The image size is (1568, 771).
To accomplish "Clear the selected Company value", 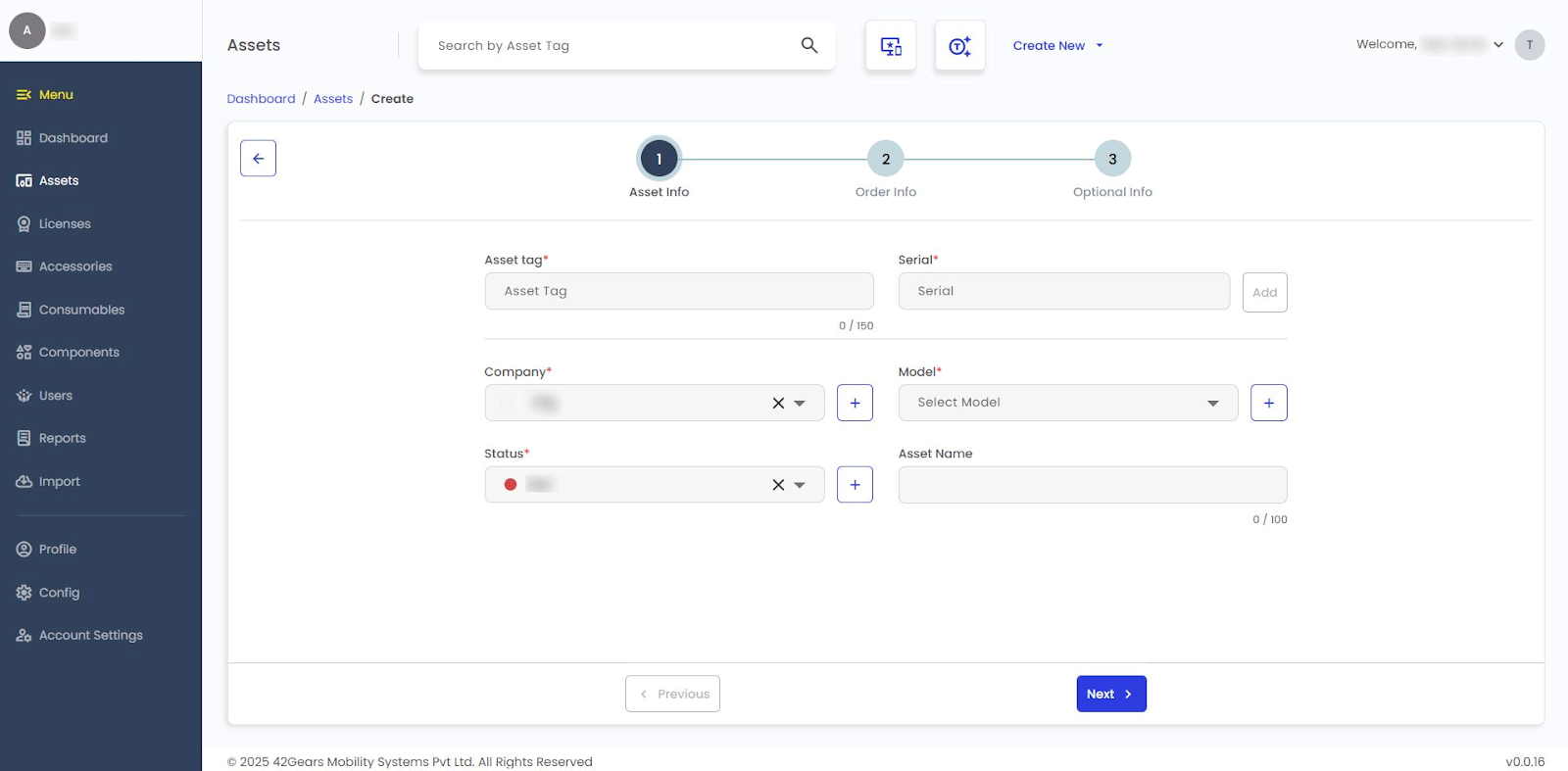I will coord(778,403).
